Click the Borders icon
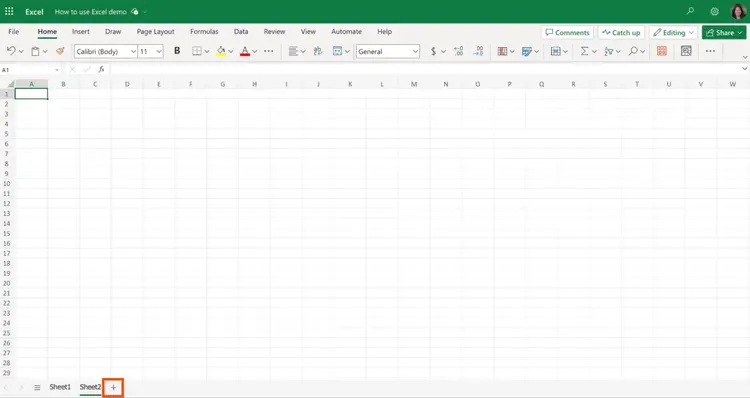This screenshot has width=750, height=398. click(x=197, y=51)
